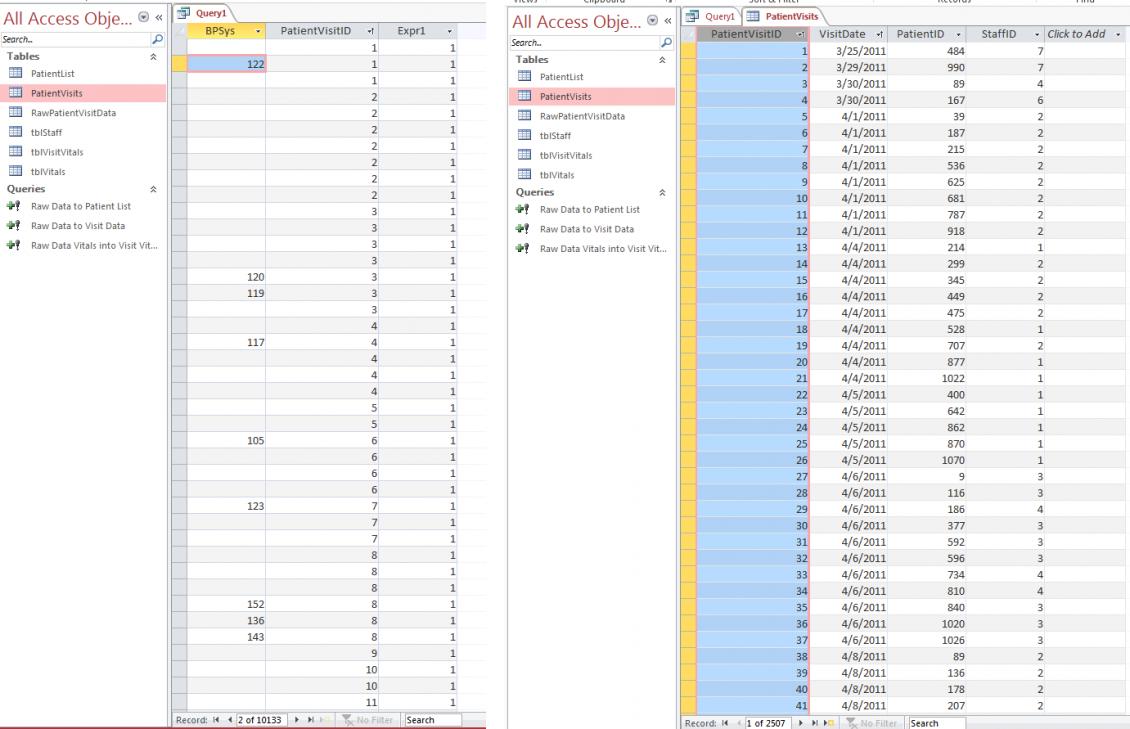
Task: Click navigation pane Search box in Query1 window
Action: coord(76,40)
